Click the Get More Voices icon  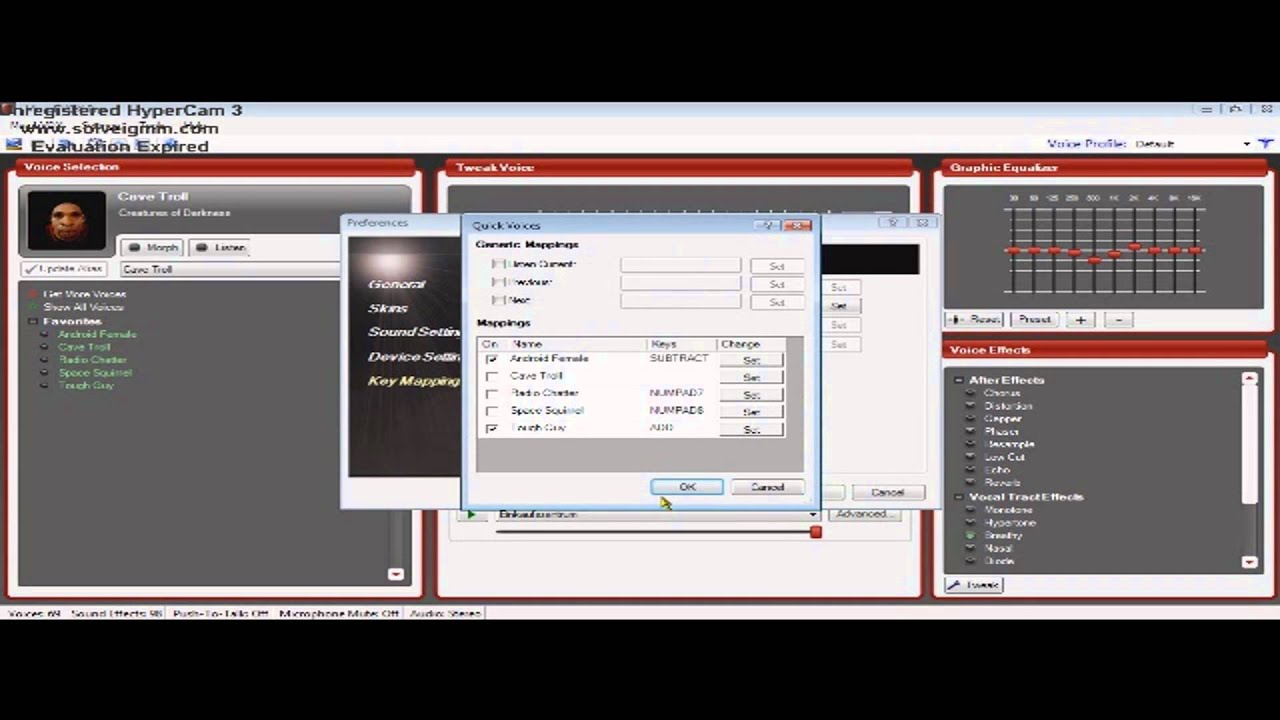[34, 294]
